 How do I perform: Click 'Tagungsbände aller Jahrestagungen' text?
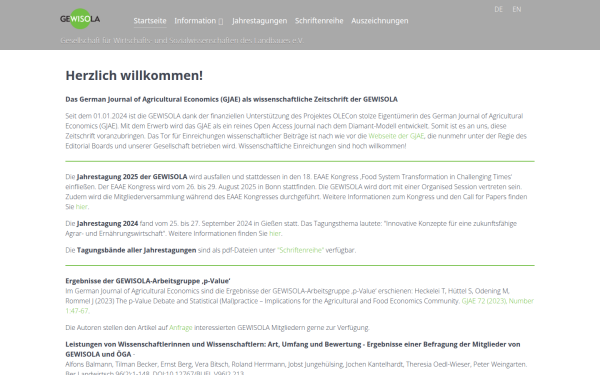pos(137,250)
